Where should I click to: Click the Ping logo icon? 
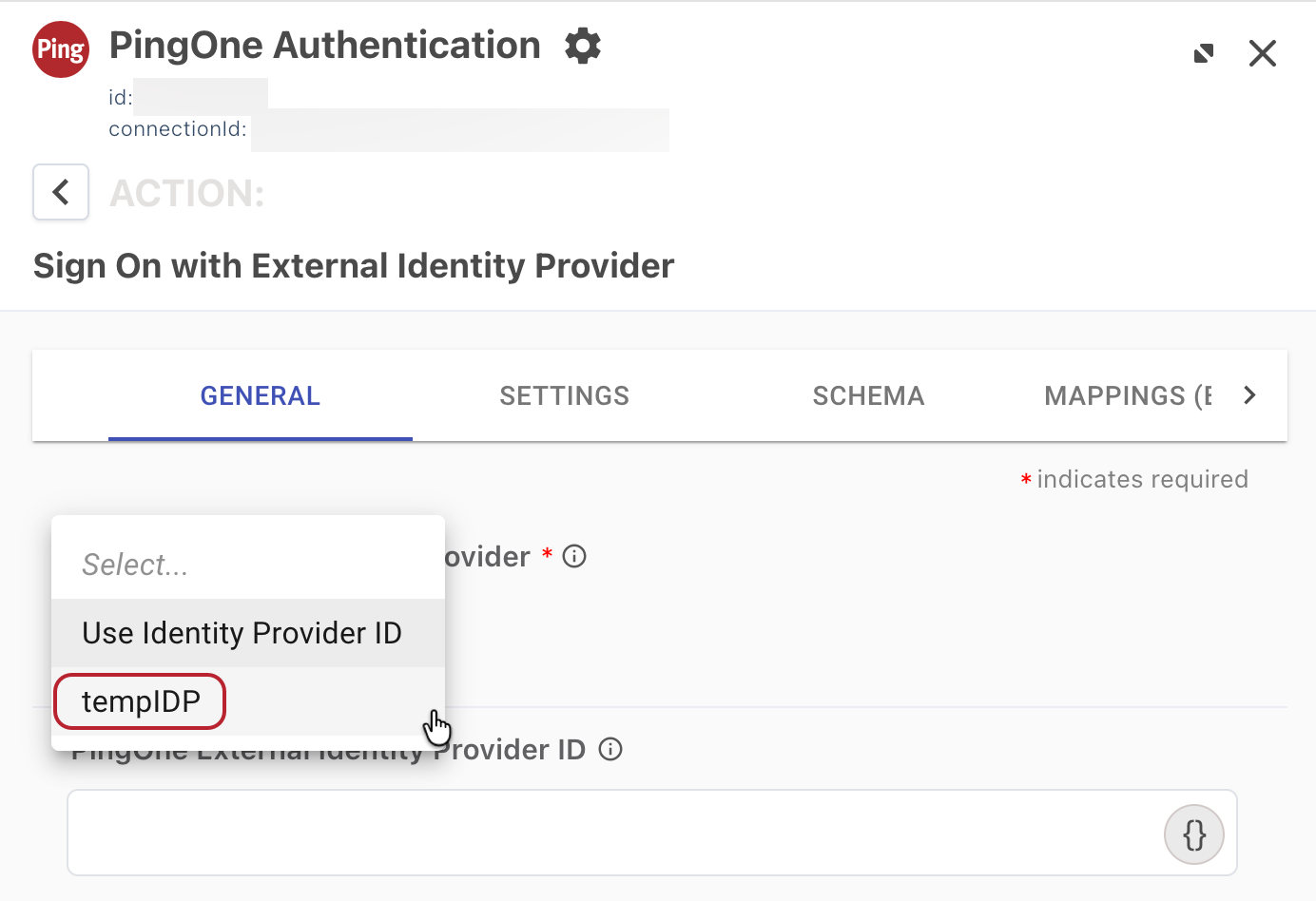[60, 48]
